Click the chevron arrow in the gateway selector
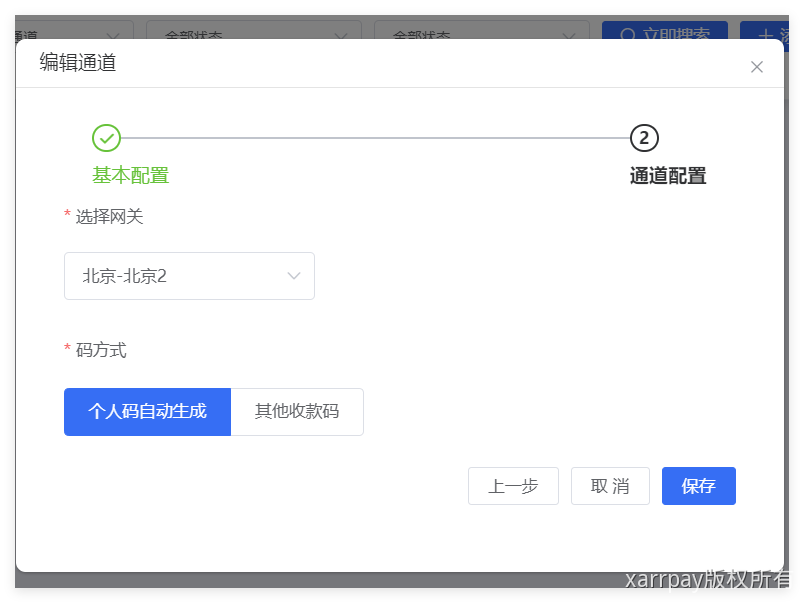The image size is (804, 603). click(294, 276)
